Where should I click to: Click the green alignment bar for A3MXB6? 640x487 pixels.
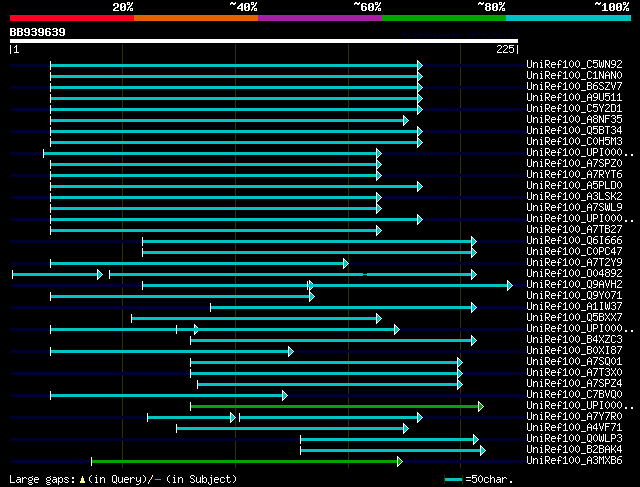click(x=245, y=461)
